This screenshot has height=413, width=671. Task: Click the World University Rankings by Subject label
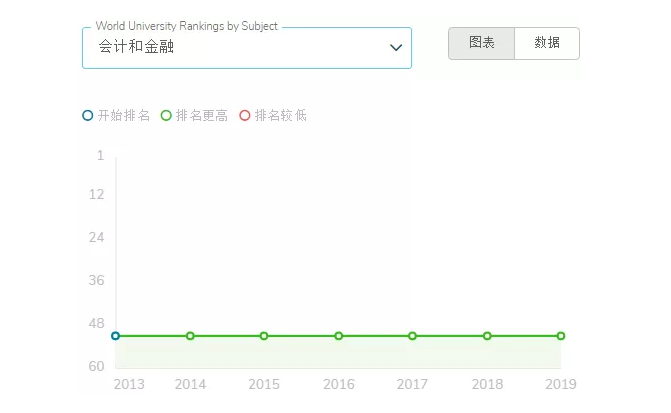pos(187,26)
